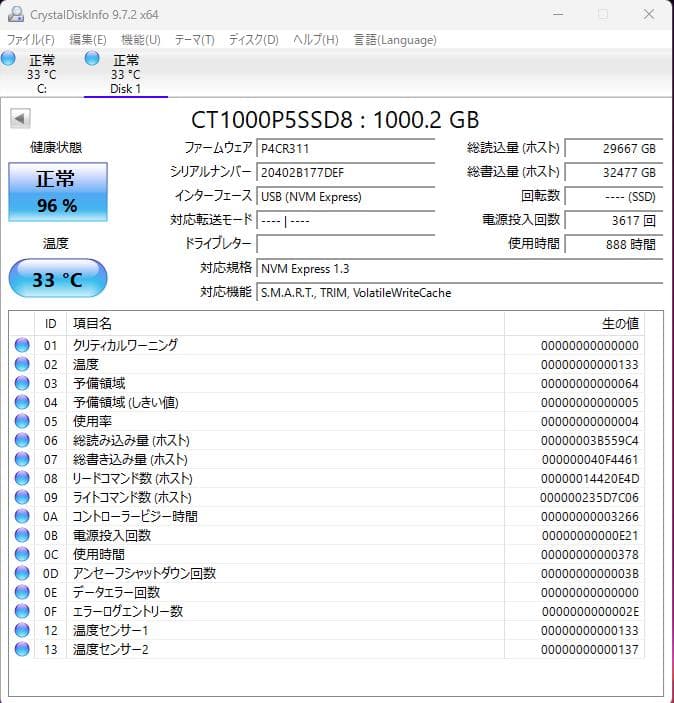Click raw value 0000014420E4D
Viewport: 674px width, 703px height.
[590, 479]
